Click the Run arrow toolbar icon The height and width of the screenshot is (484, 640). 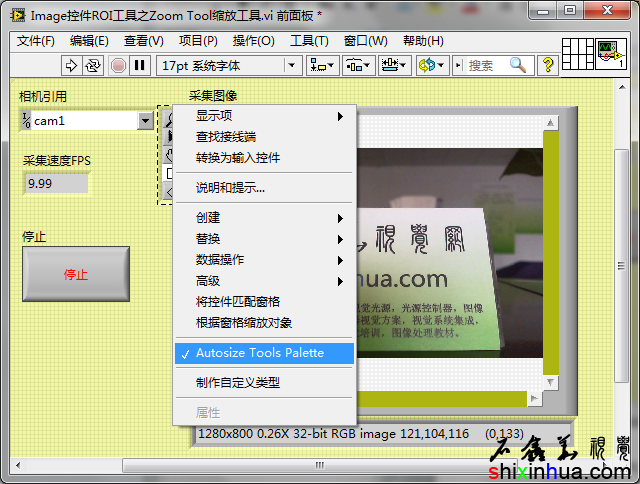[72, 65]
